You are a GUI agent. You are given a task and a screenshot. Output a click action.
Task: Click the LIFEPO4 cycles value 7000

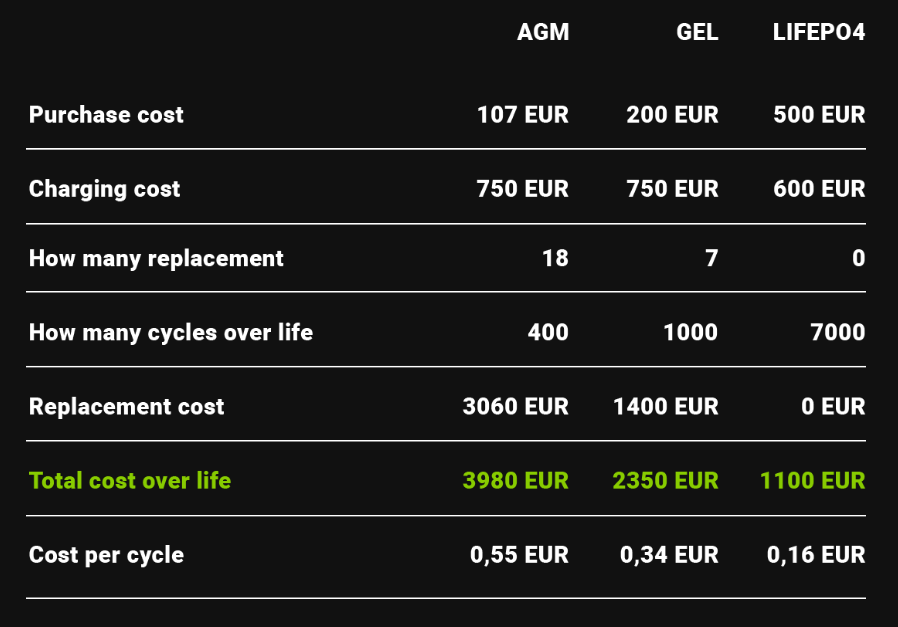(838, 332)
